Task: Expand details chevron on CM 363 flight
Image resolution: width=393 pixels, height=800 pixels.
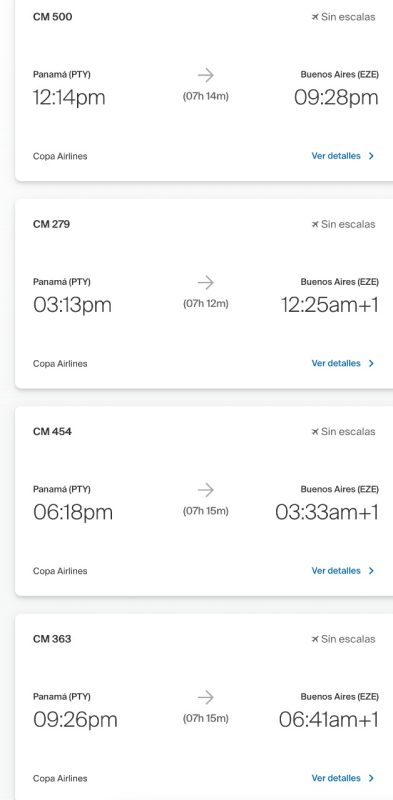Action: (x=371, y=778)
